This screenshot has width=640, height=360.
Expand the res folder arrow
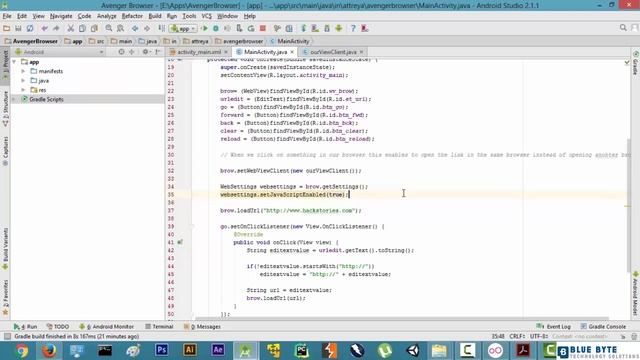[23, 90]
